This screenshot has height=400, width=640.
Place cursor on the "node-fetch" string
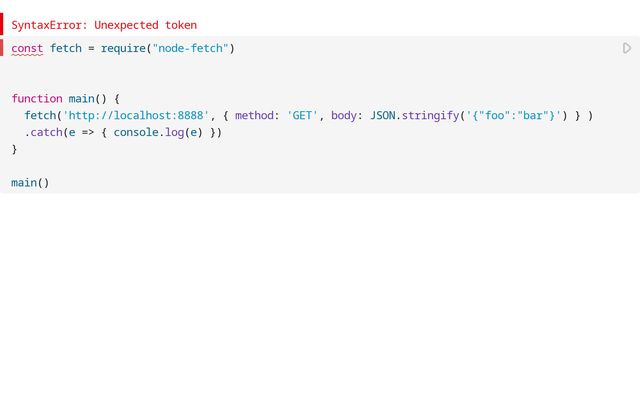(x=189, y=48)
